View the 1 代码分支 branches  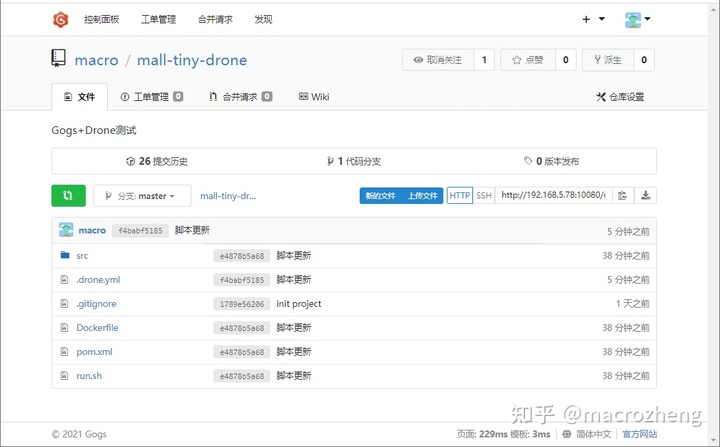click(x=354, y=161)
